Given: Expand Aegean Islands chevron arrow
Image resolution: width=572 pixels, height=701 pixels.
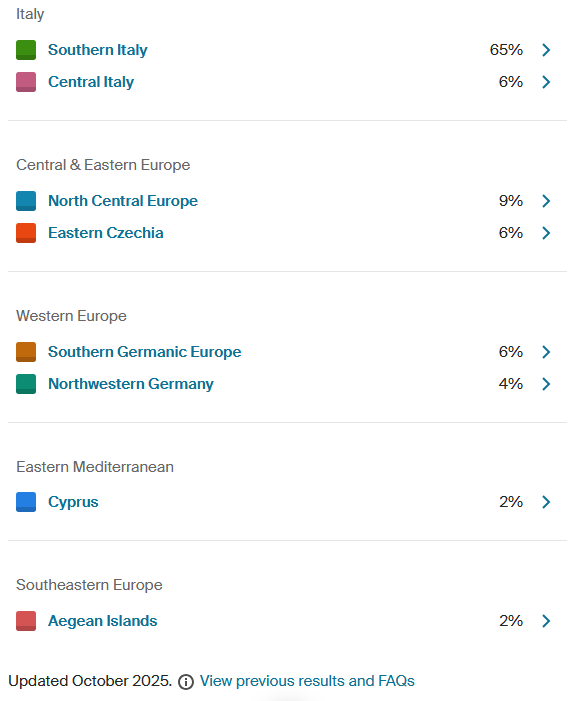Looking at the screenshot, I should [x=546, y=621].
